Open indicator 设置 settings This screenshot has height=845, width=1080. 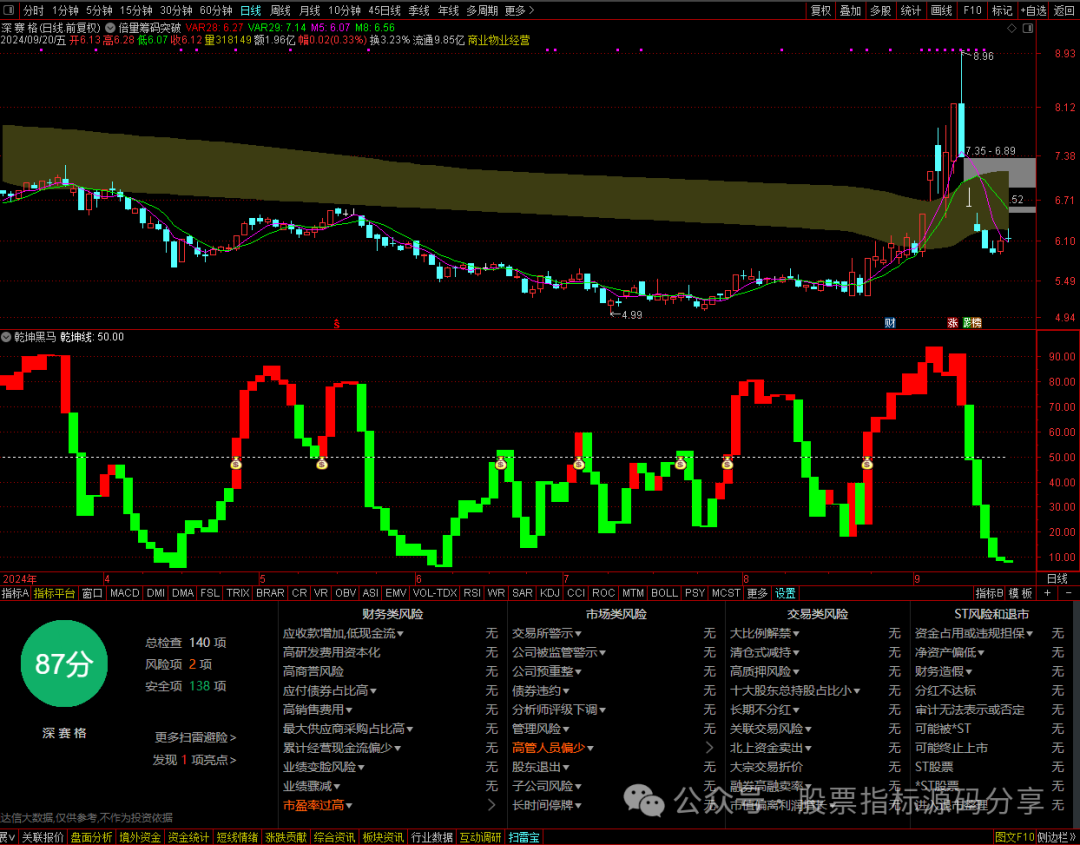[785, 593]
